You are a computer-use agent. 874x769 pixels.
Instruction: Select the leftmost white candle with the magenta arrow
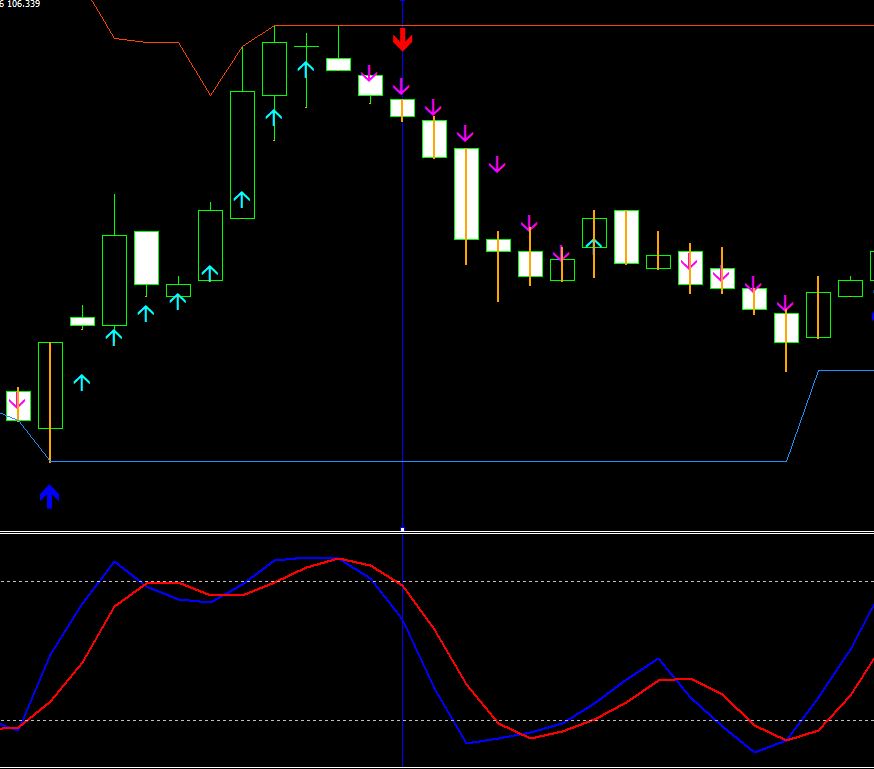18,405
